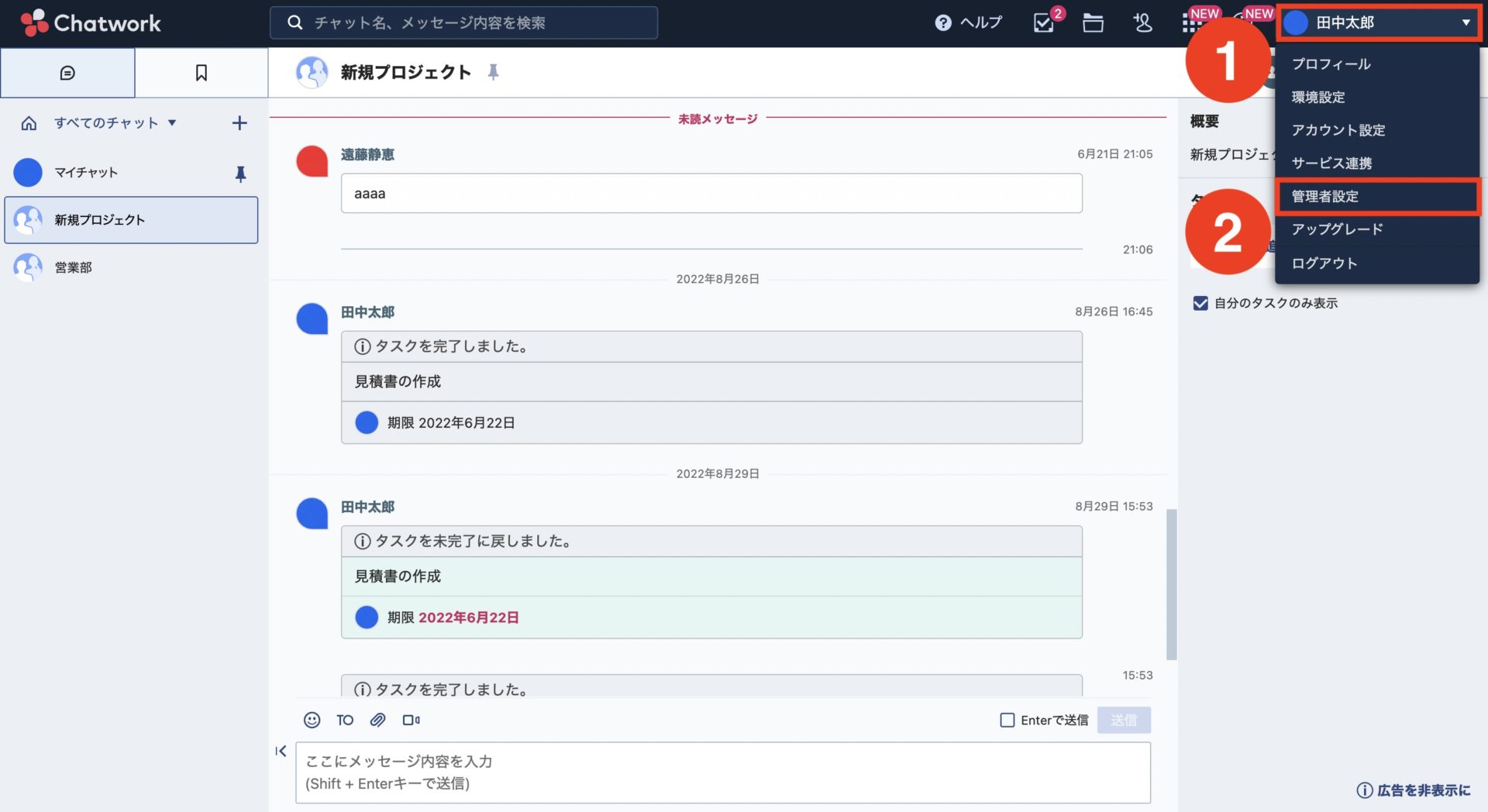This screenshot has width=1488, height=812.
Task: Select アップグレード from account menu
Action: (x=1337, y=229)
